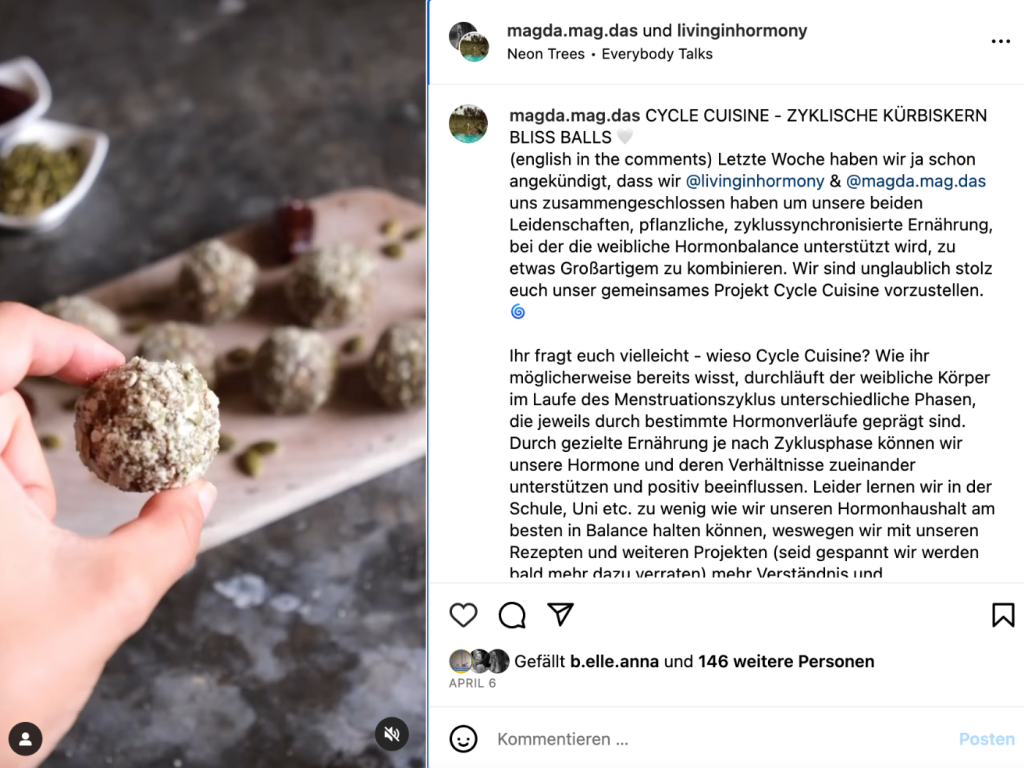Unmute the video sound

[x=392, y=734]
